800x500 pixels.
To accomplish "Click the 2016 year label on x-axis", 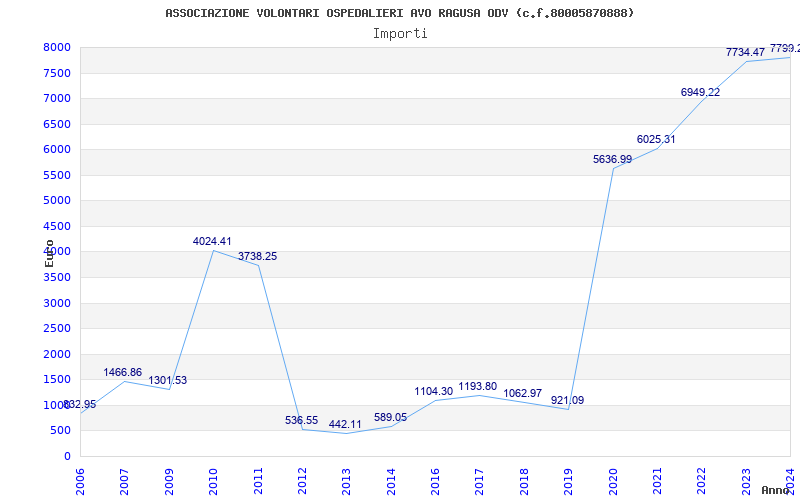I will click(x=435, y=482).
